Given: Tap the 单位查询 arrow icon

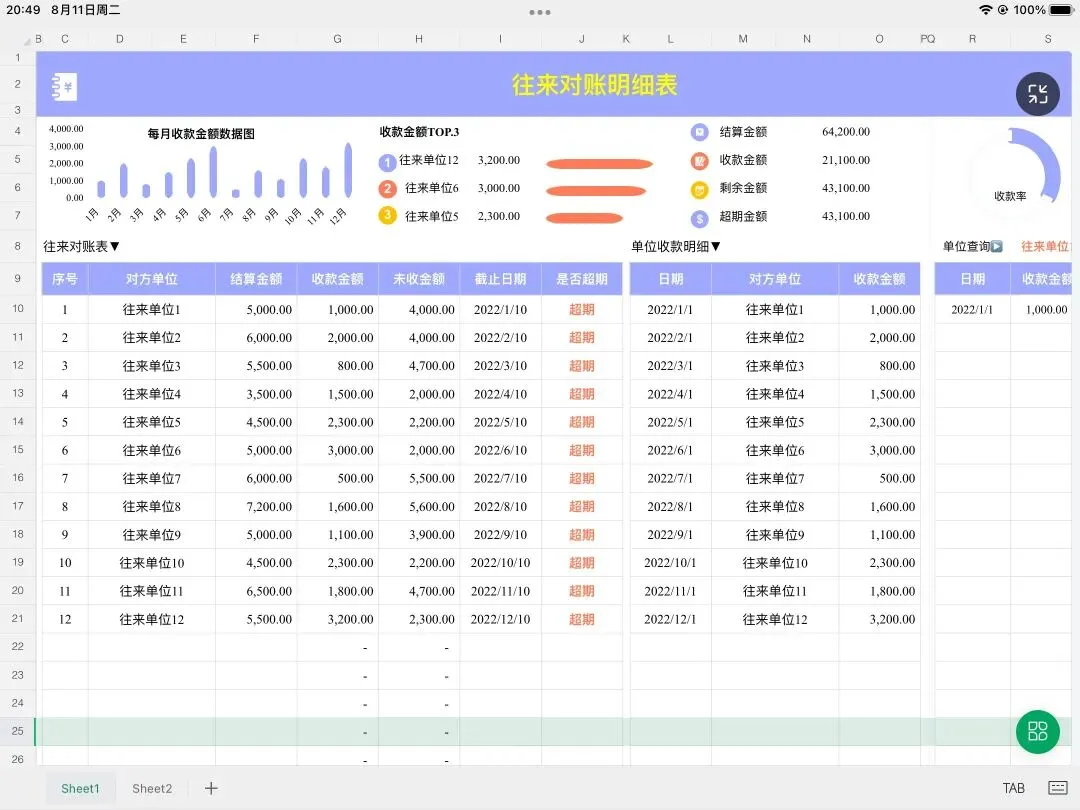Looking at the screenshot, I should tap(996, 246).
